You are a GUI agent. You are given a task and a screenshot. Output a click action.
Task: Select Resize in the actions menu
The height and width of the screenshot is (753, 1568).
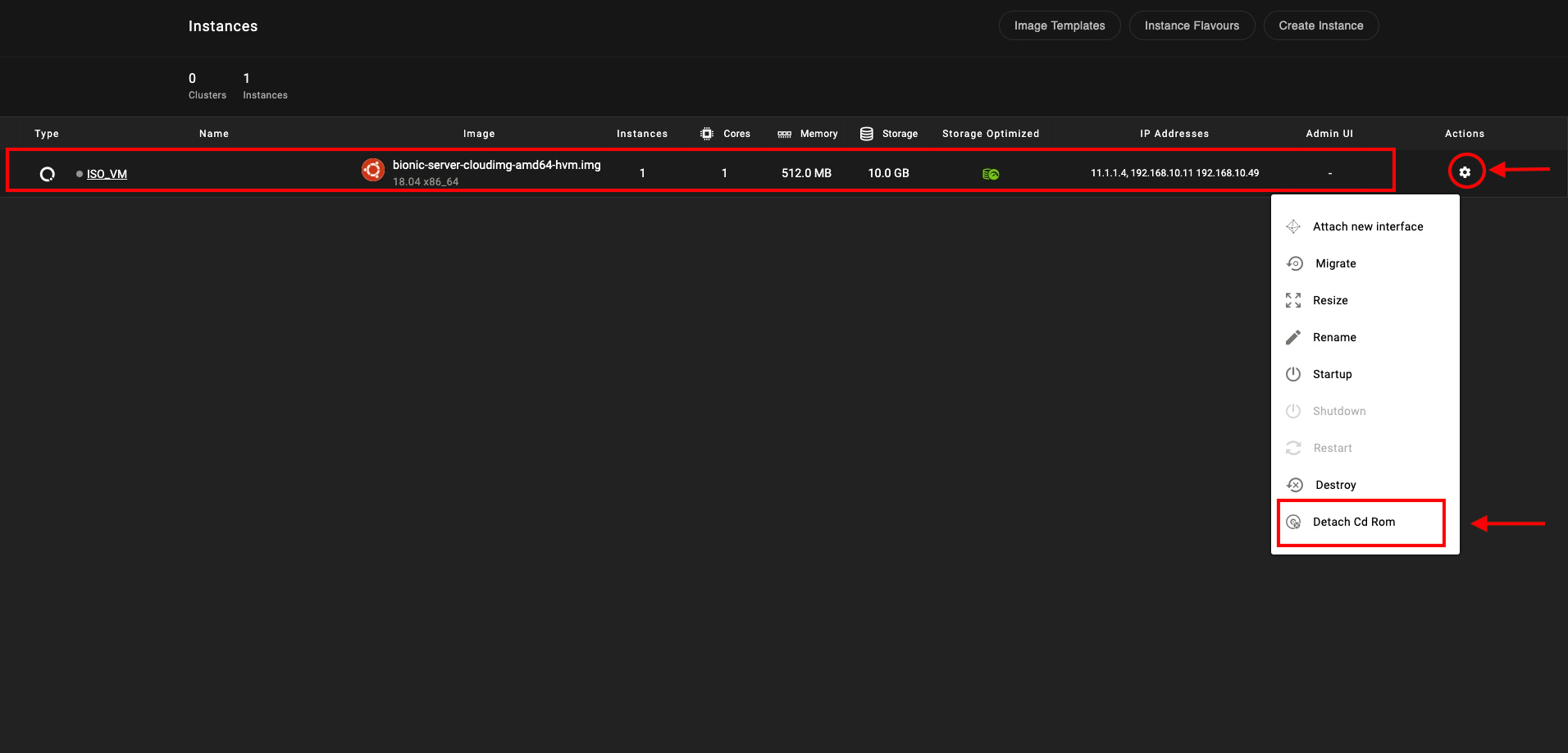click(1365, 300)
